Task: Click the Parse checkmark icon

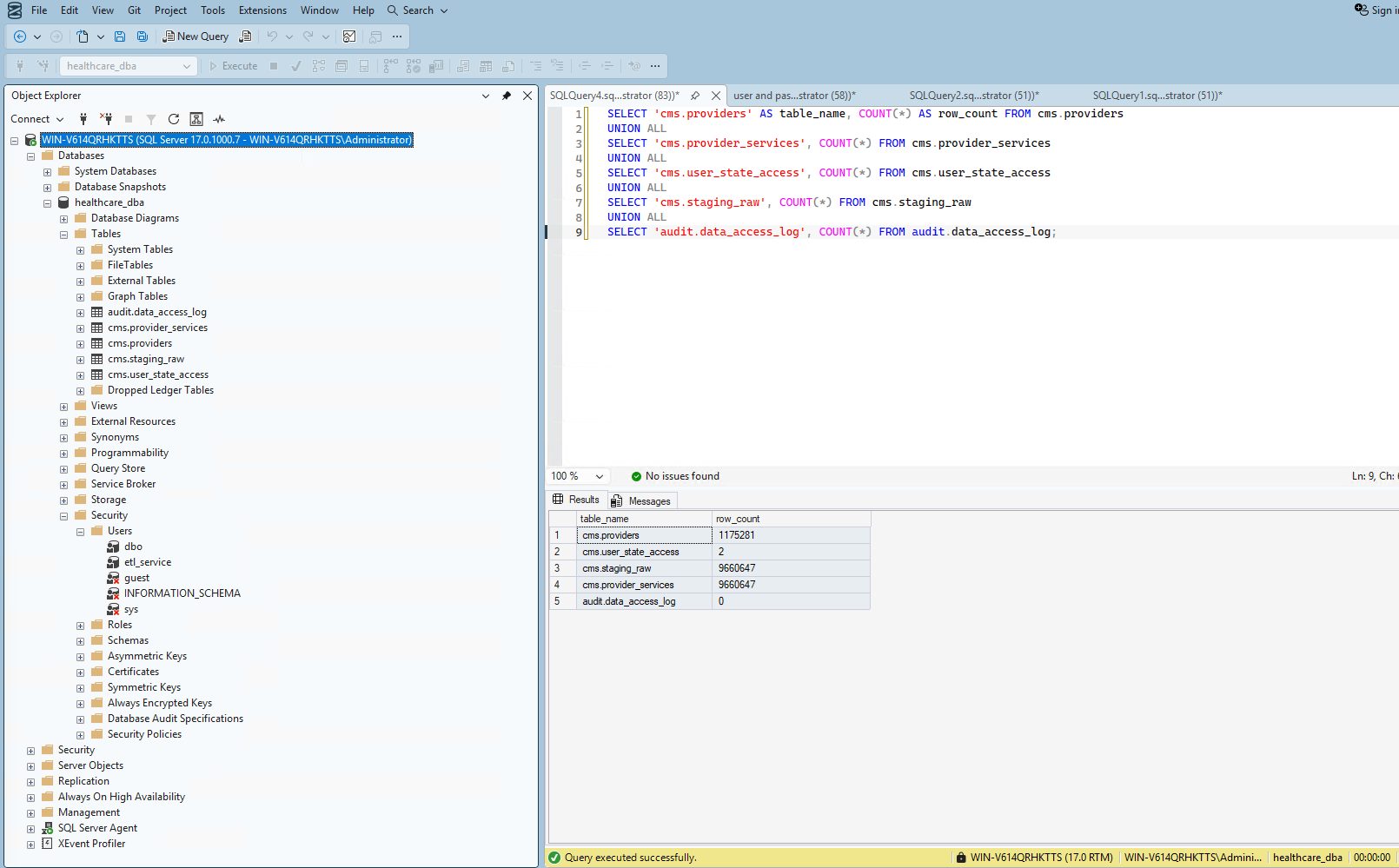Action: click(x=296, y=66)
